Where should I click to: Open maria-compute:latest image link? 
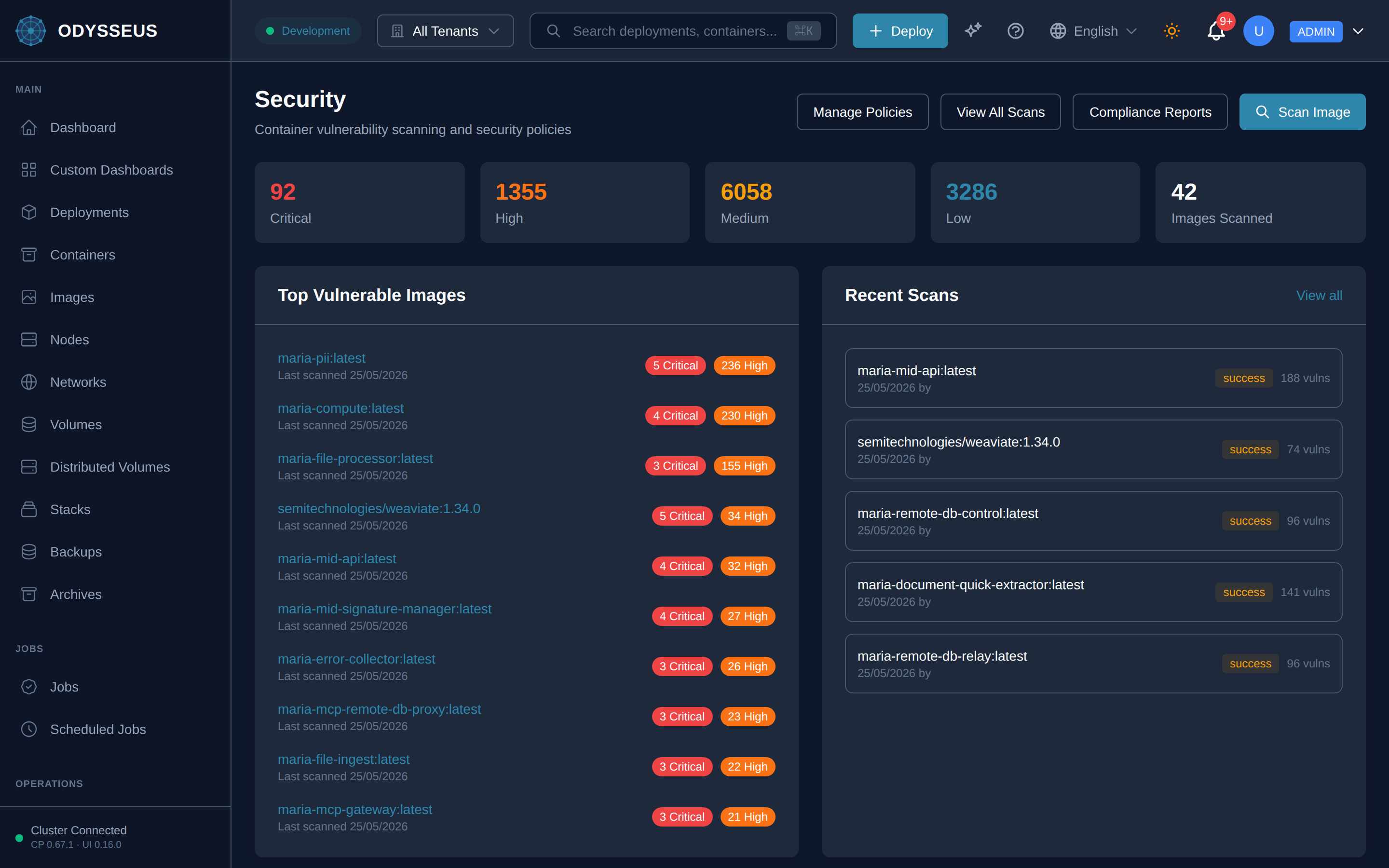pos(340,408)
